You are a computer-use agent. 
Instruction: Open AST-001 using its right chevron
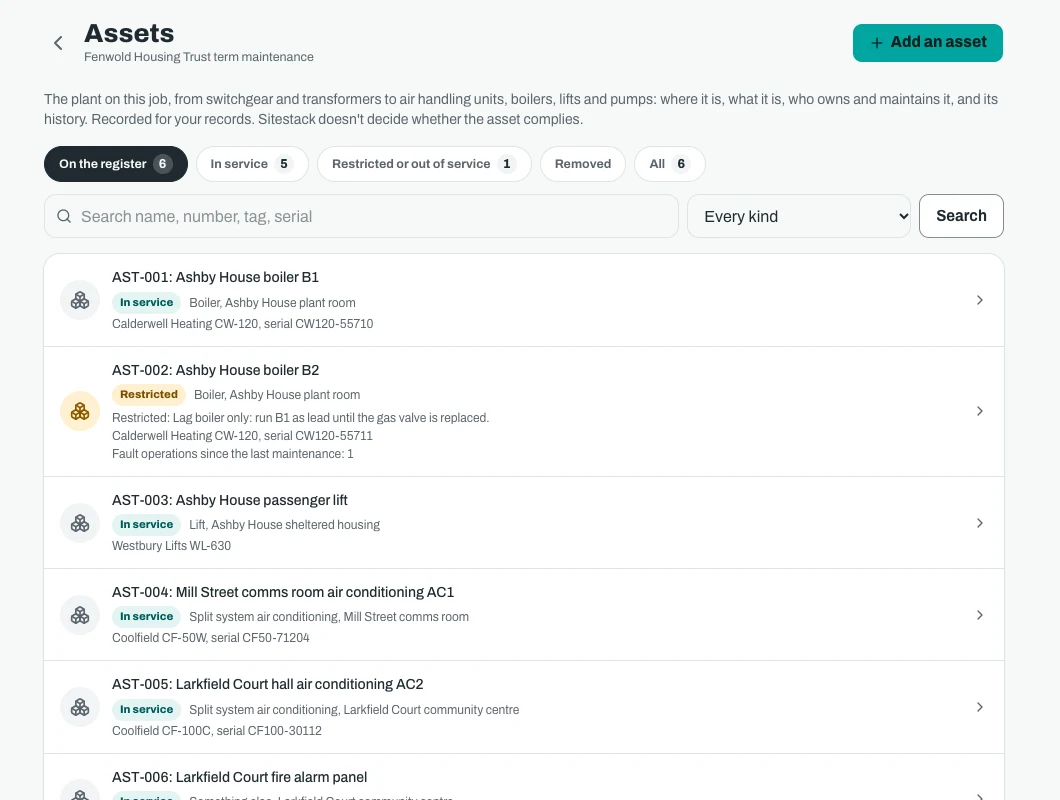pos(980,300)
